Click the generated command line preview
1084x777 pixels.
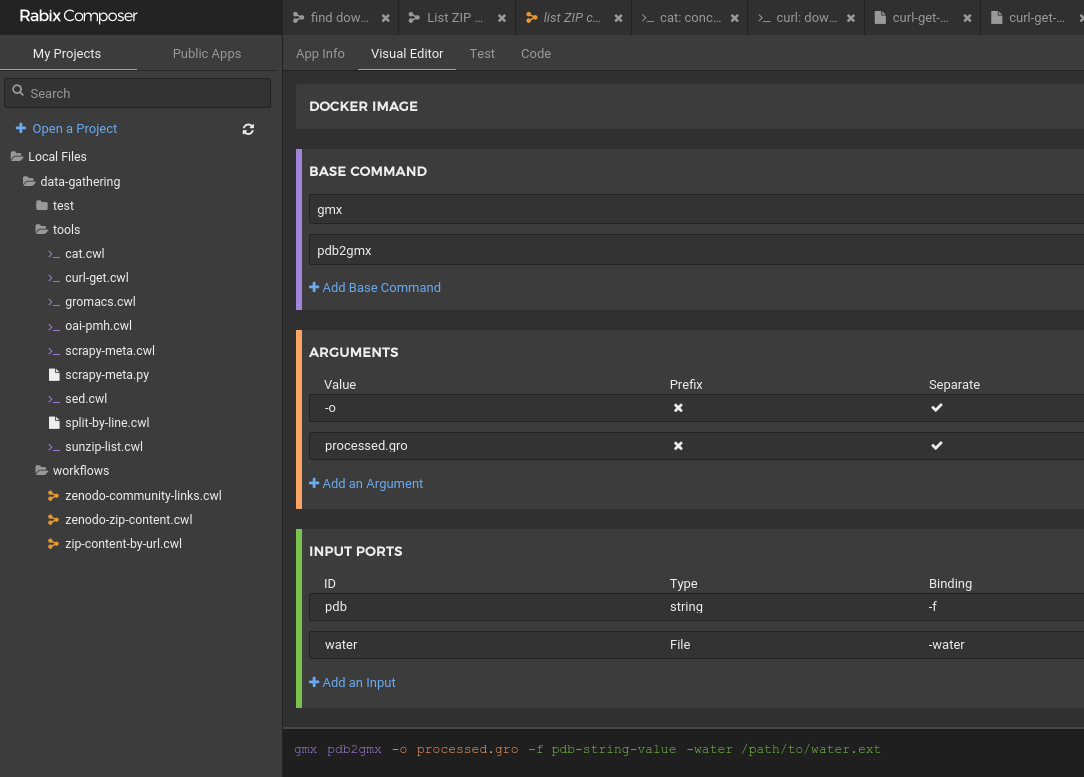click(x=588, y=749)
